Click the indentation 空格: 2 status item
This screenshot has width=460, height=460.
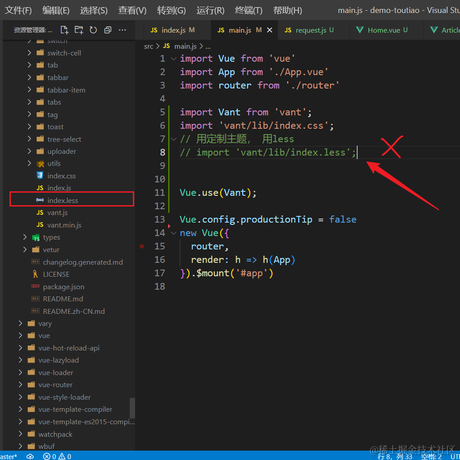tap(431, 456)
